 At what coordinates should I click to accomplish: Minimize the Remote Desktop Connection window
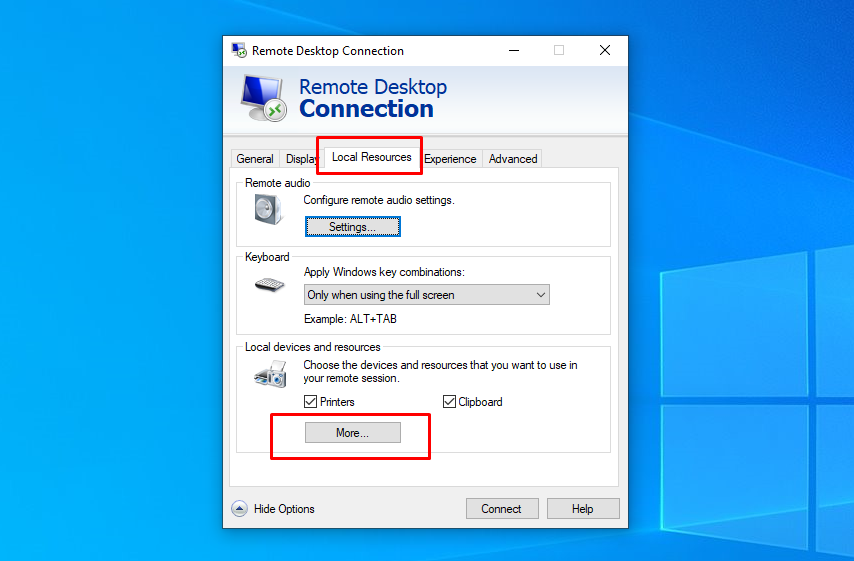(514, 50)
